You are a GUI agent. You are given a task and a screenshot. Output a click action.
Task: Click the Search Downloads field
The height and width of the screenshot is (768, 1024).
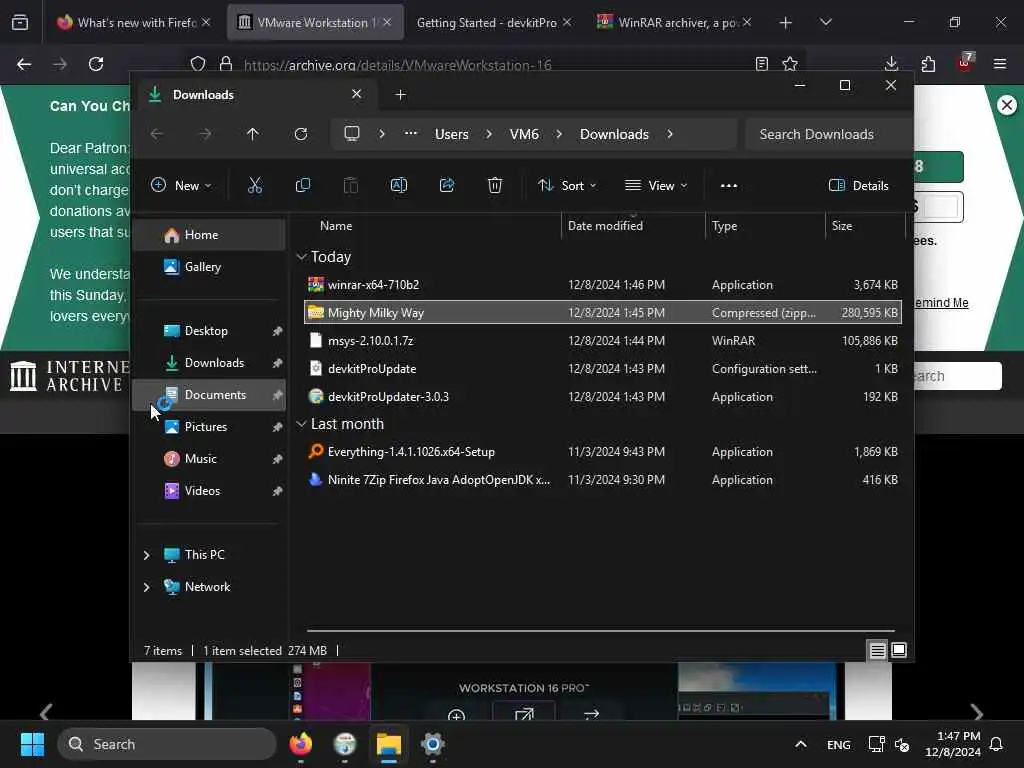point(828,134)
